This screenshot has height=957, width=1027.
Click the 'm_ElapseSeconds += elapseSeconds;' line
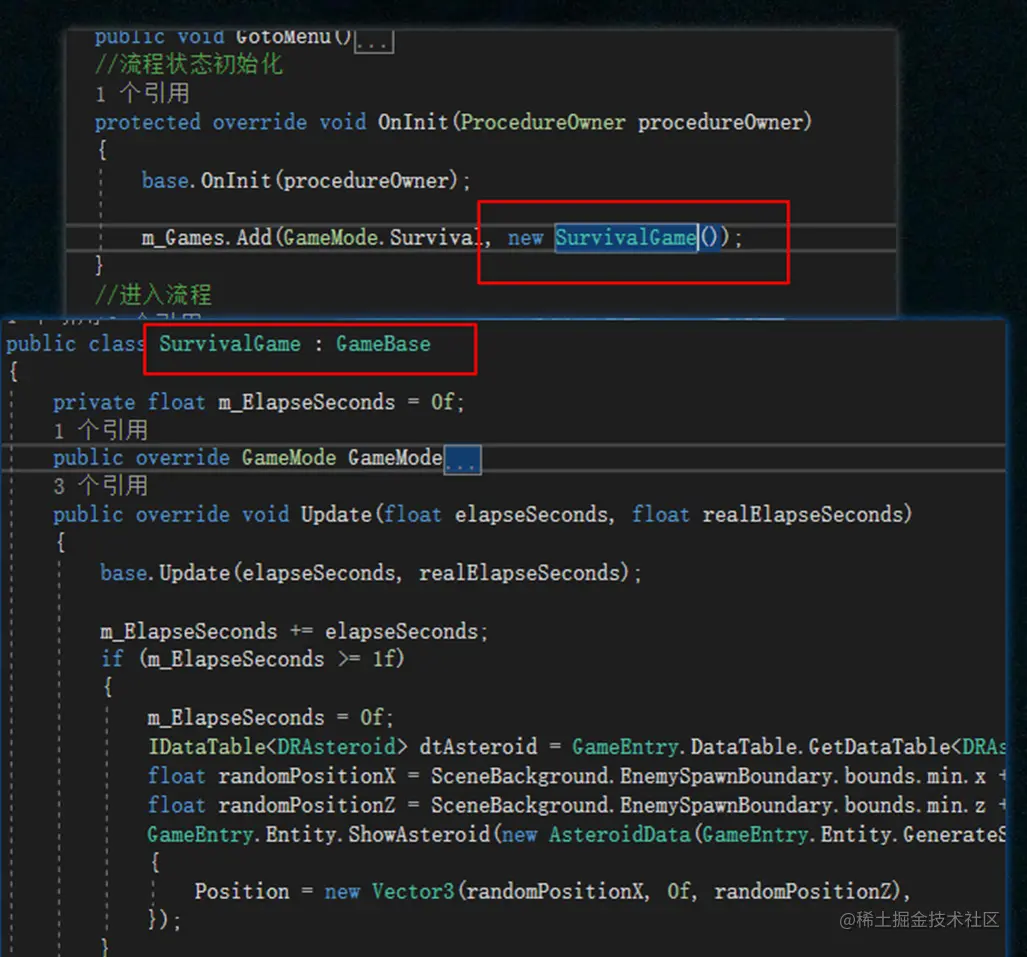click(x=294, y=631)
